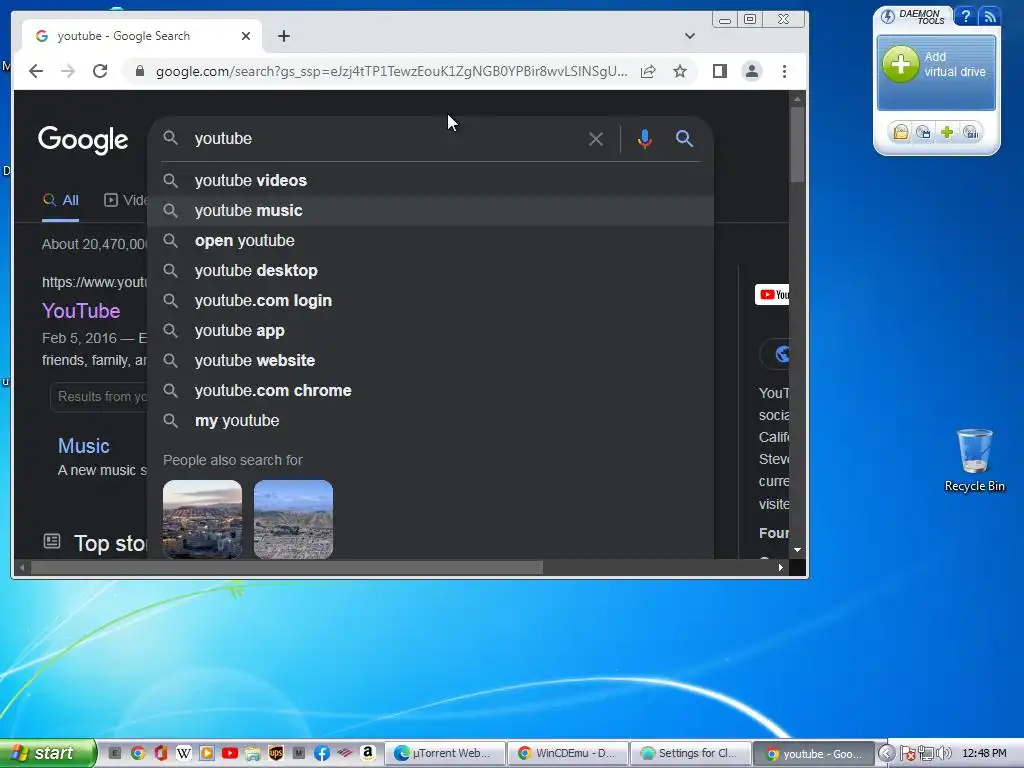The height and width of the screenshot is (768, 1024).
Task: Open the Recycle Bin desktop icon
Action: (974, 460)
